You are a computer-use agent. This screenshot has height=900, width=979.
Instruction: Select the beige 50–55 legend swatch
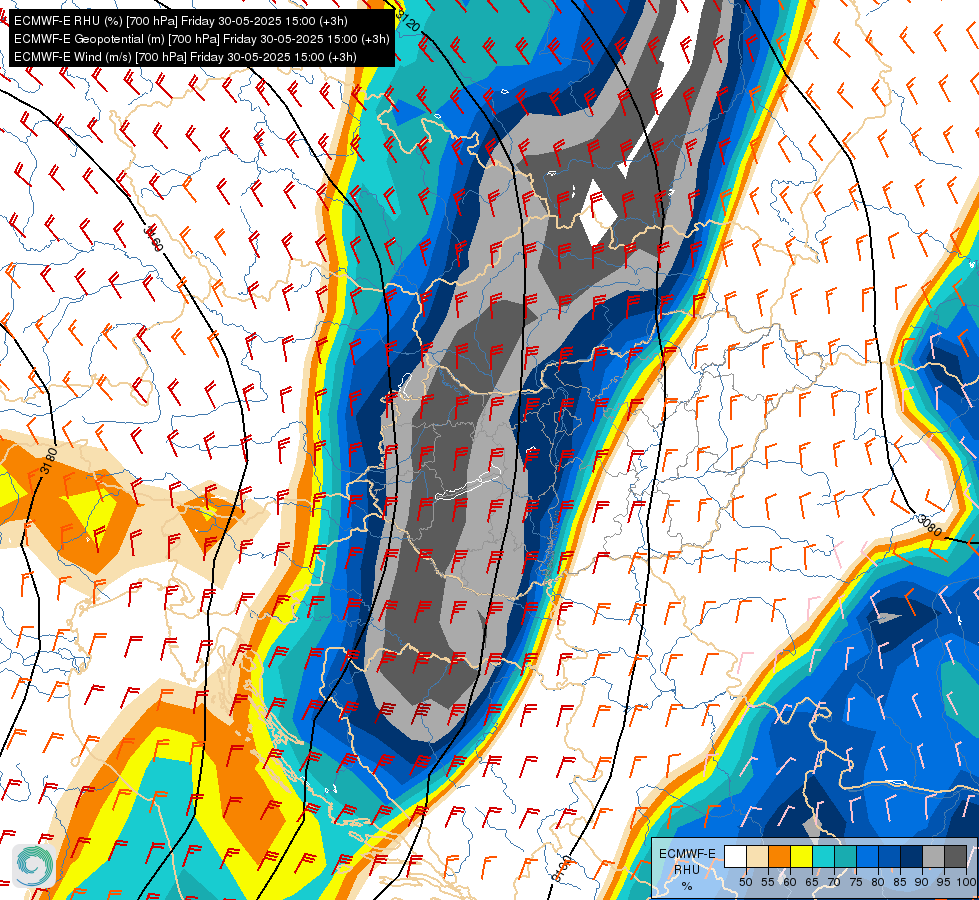757,857
